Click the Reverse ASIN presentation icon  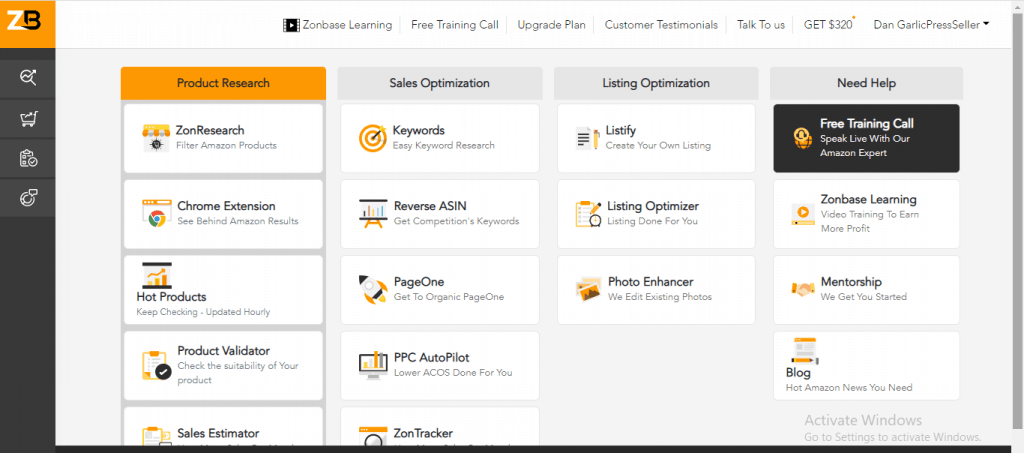pos(373,213)
